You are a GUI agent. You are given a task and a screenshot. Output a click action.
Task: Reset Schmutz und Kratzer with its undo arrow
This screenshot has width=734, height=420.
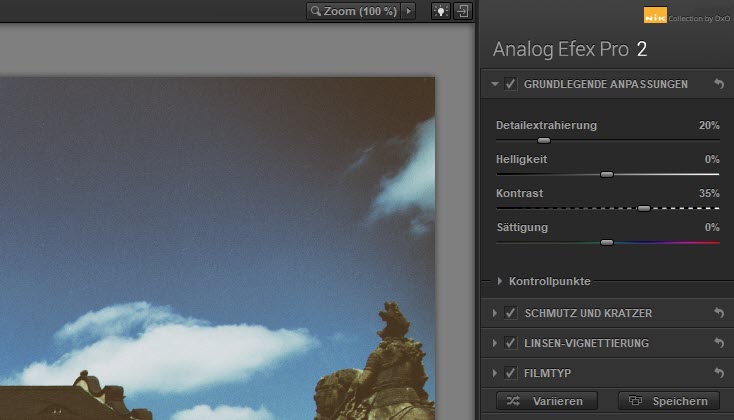click(719, 313)
